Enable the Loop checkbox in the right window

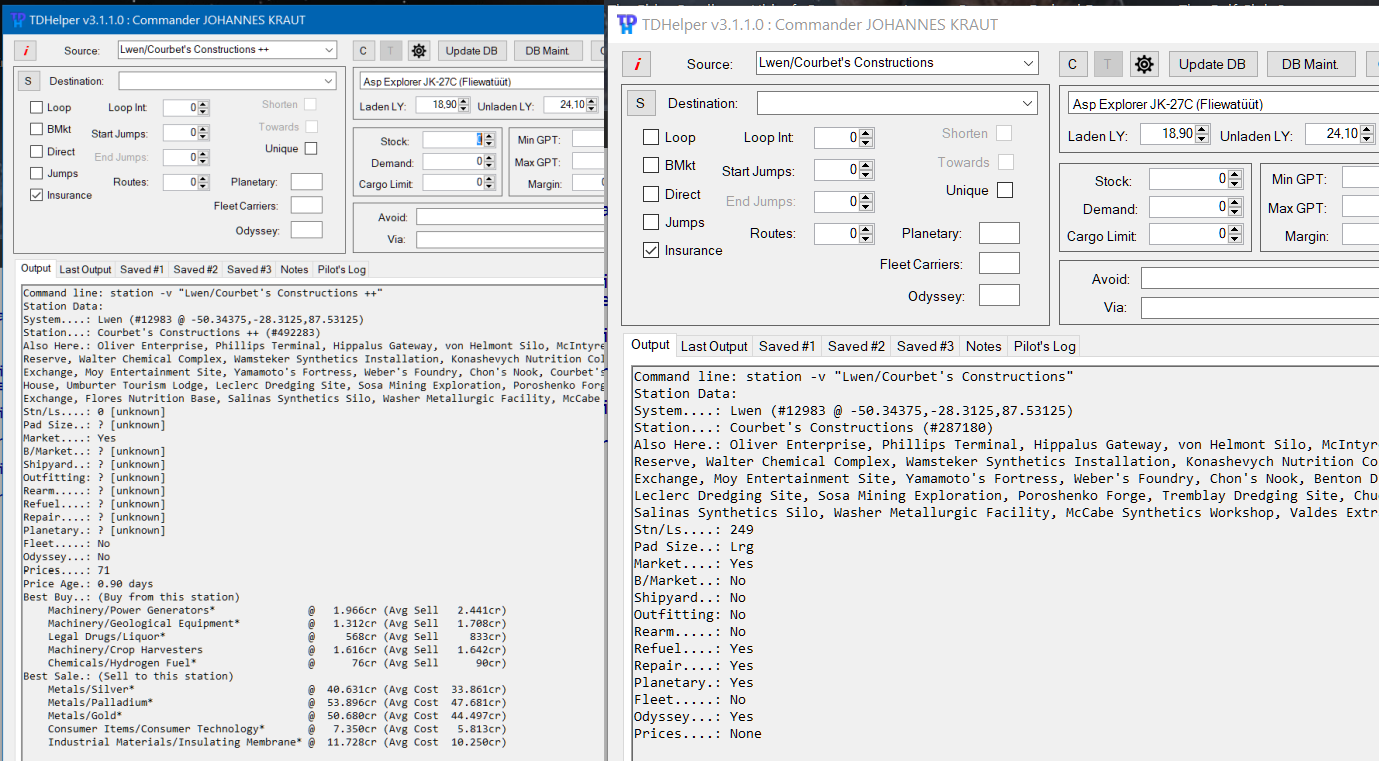651,138
